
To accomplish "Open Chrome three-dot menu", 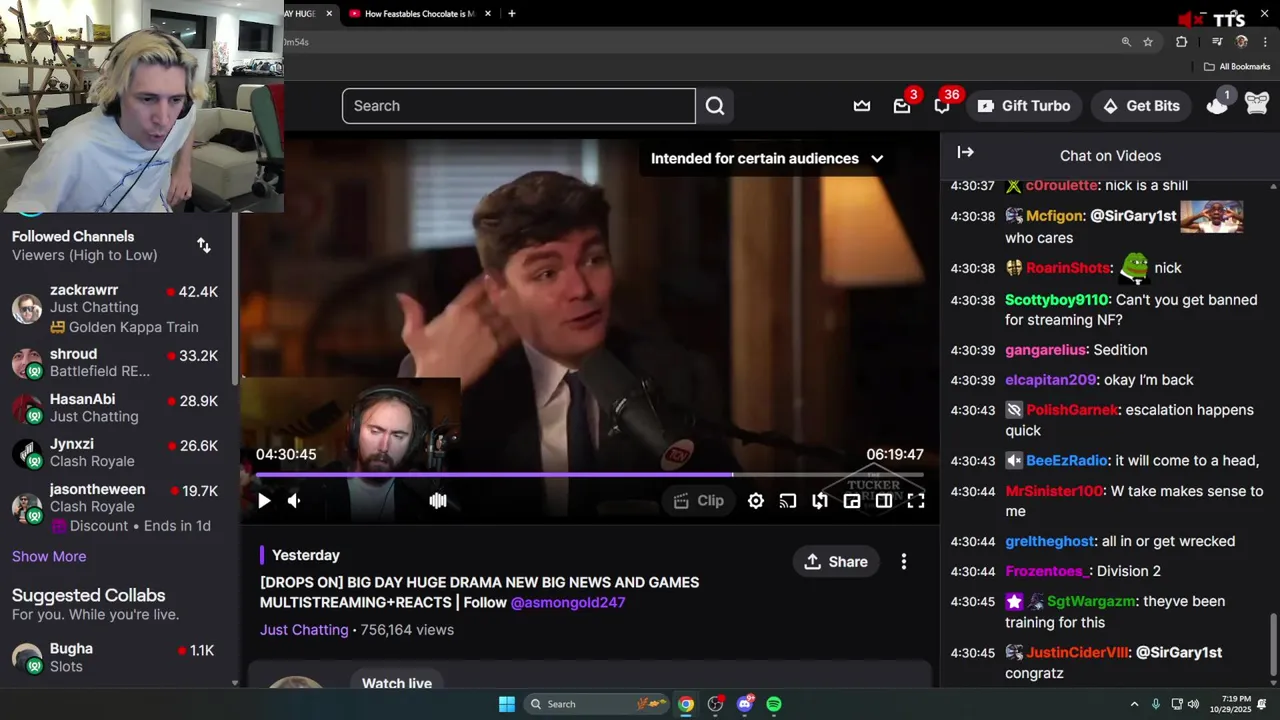I will (1266, 42).
